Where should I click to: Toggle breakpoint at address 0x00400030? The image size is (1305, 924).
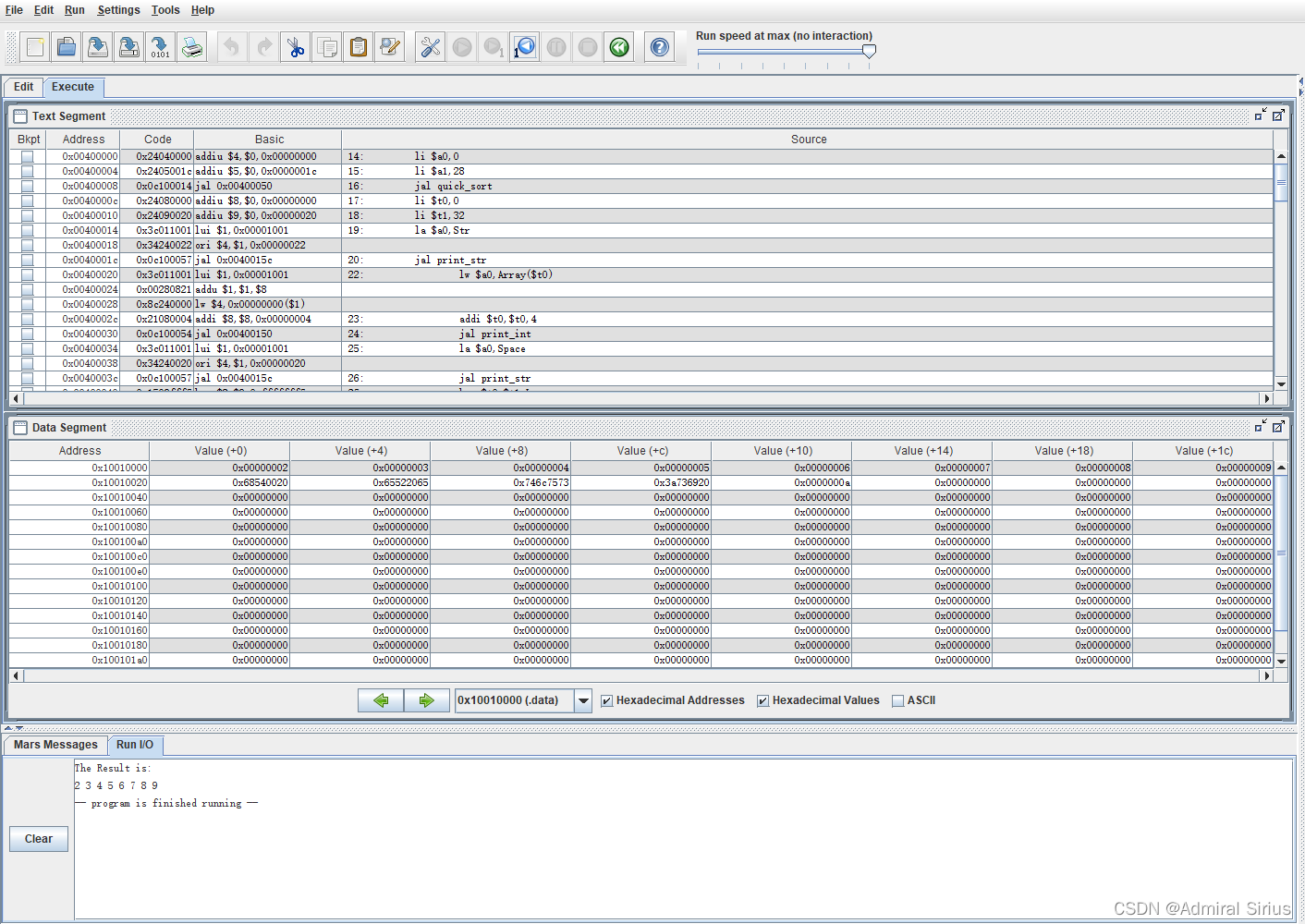point(28,334)
